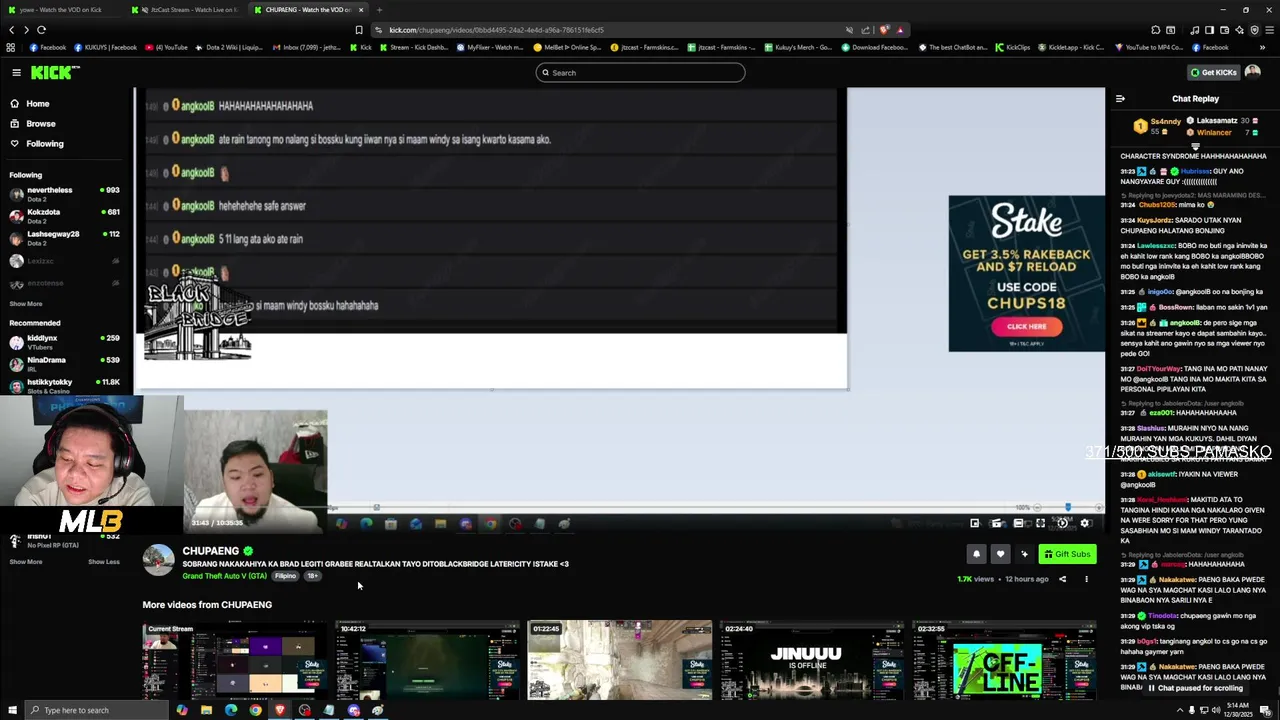Resume chat via Chat paused for scrolling
The width and height of the screenshot is (1280, 720).
pyautogui.click(x=1194, y=688)
